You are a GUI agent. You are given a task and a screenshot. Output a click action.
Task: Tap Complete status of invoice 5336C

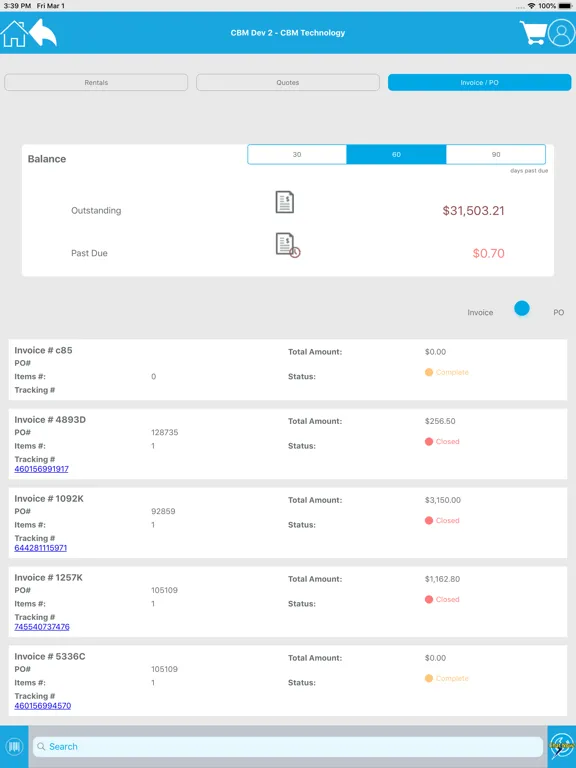click(447, 678)
